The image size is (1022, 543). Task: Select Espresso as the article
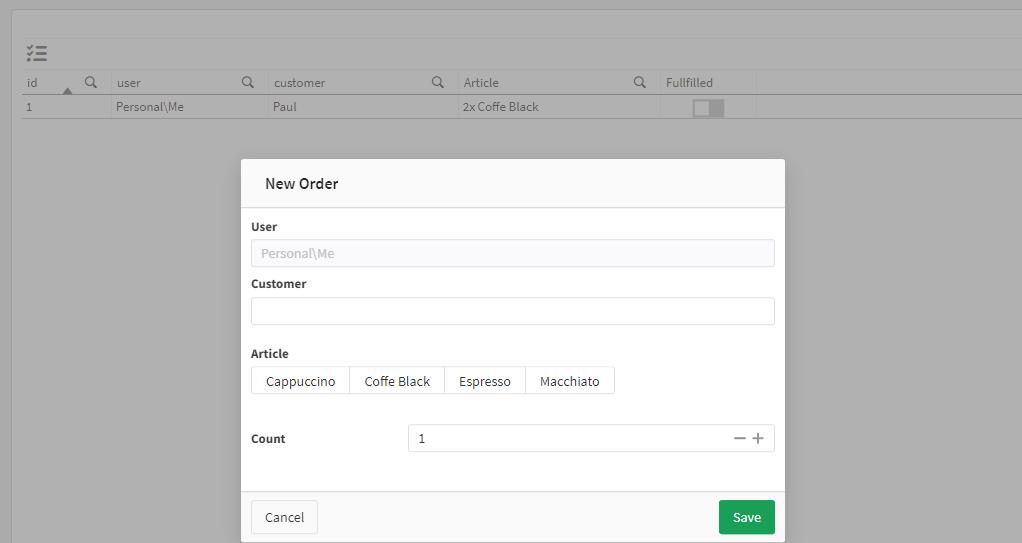click(484, 381)
